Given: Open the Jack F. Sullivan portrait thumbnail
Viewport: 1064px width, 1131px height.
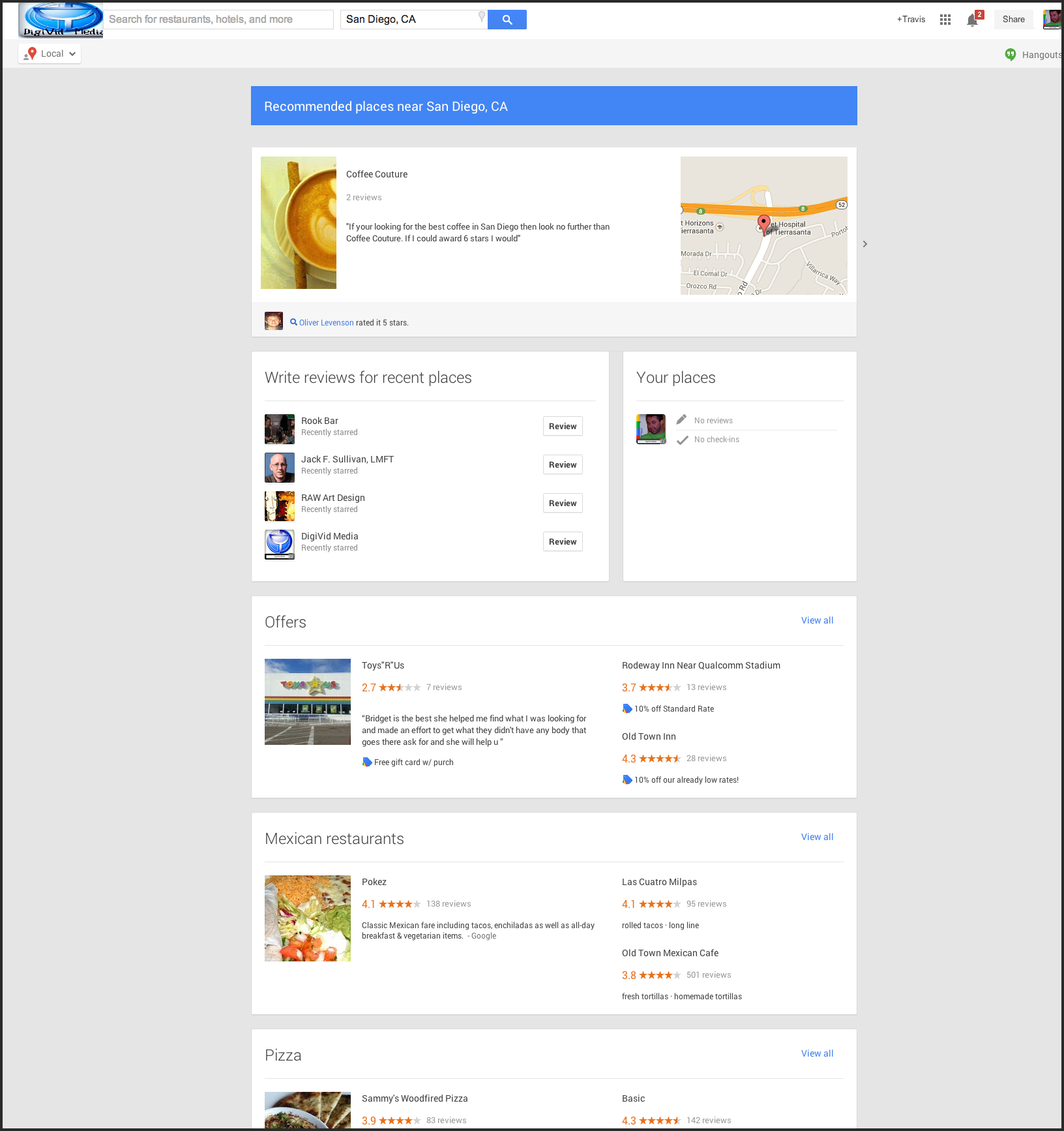Looking at the screenshot, I should coord(280,468).
